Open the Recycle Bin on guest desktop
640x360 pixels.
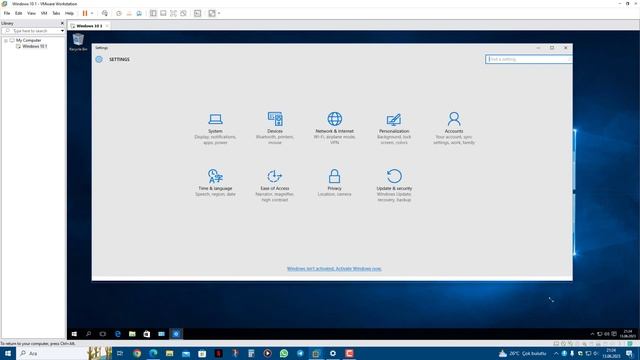pyautogui.click(x=78, y=42)
